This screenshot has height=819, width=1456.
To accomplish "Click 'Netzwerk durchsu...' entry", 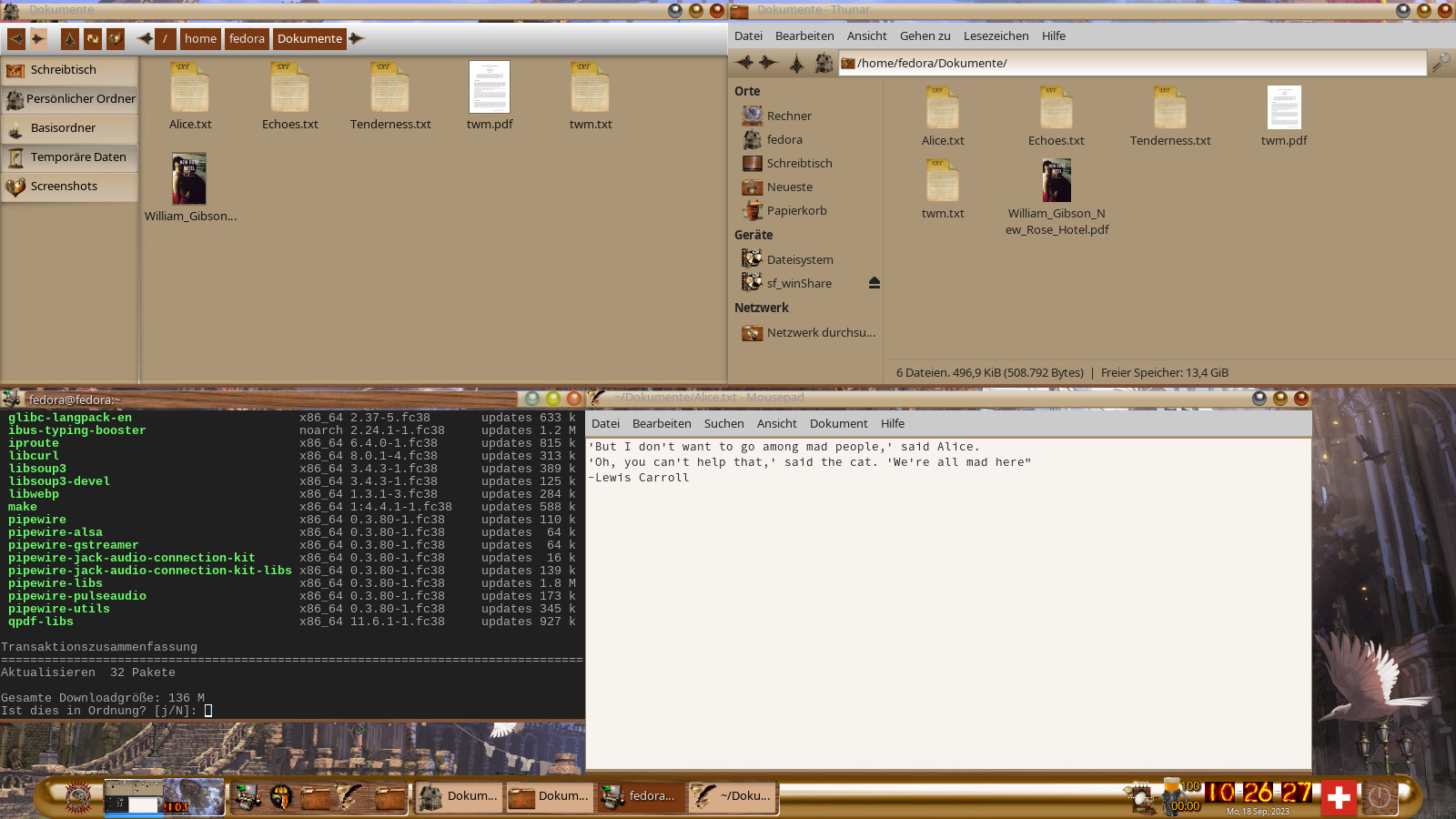I will [x=804, y=332].
